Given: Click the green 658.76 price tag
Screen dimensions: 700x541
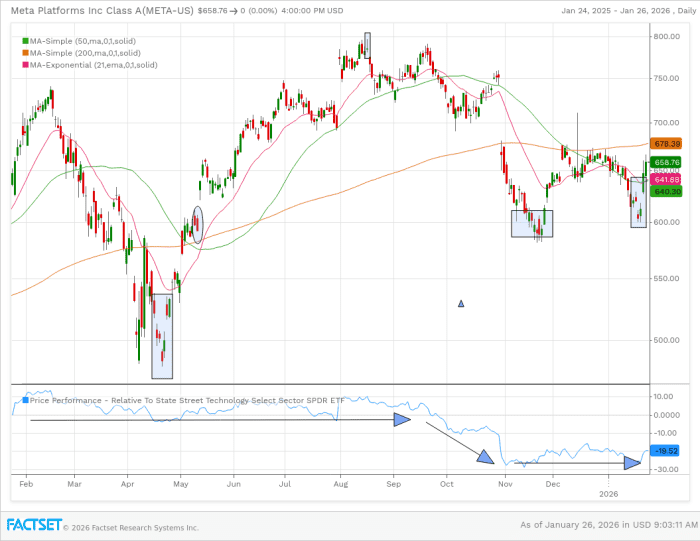Looking at the screenshot, I should coord(667,162).
